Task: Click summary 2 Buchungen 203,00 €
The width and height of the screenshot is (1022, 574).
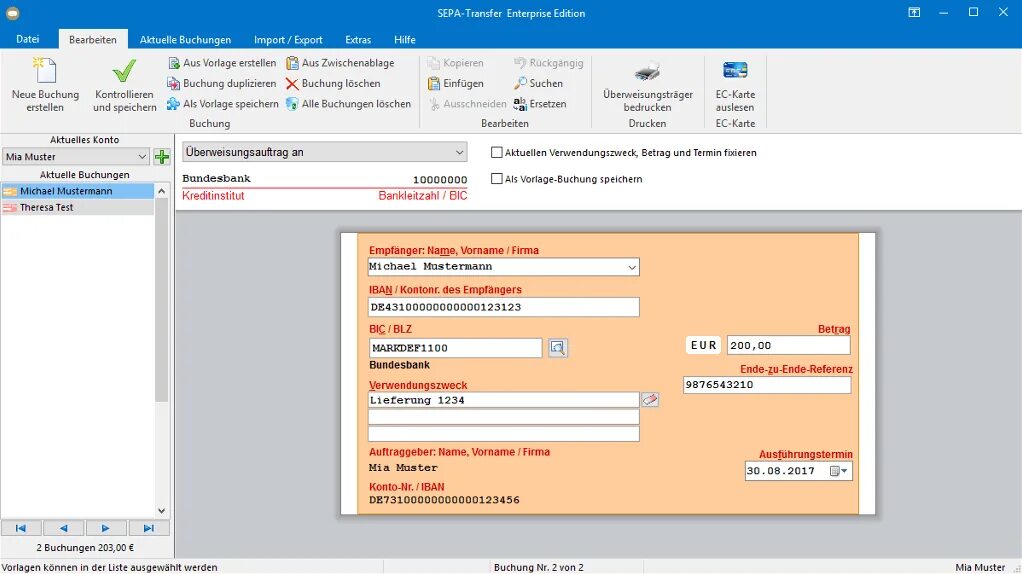Action: [x=85, y=548]
